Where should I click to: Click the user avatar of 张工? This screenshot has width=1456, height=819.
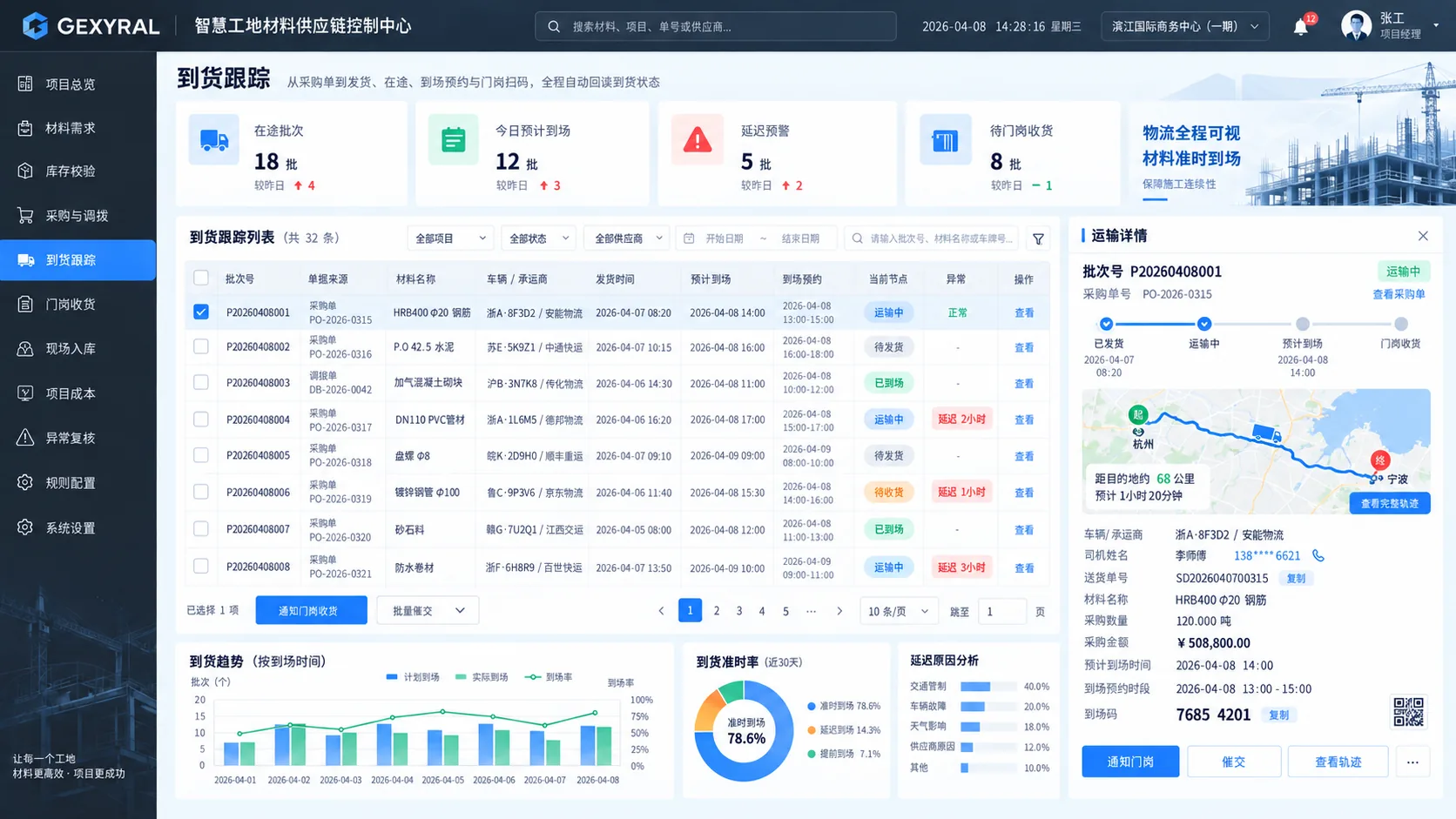[x=1356, y=26]
